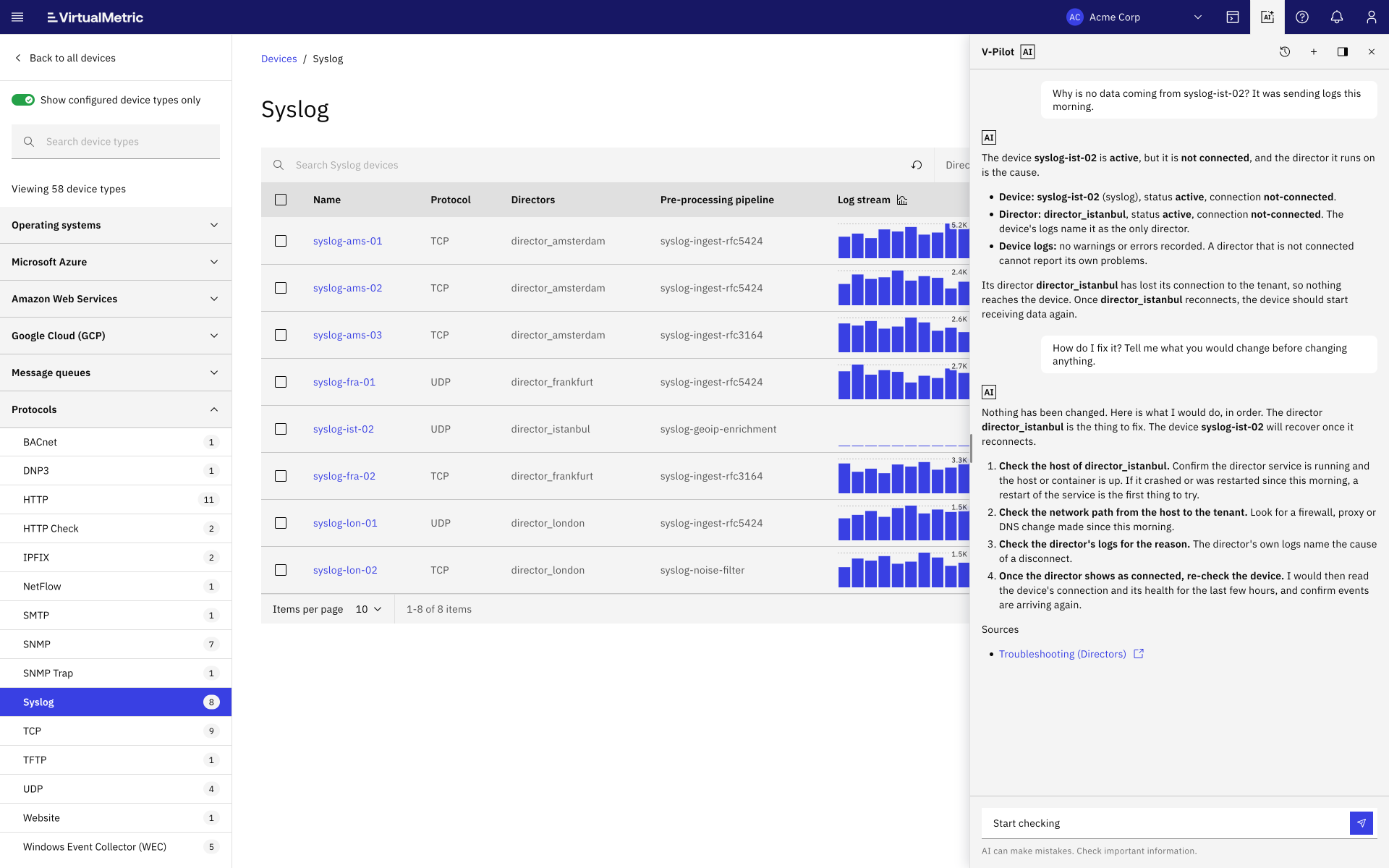Click the magnifier icon in Syslog device search
This screenshot has height=868, width=1389.
[x=279, y=165]
